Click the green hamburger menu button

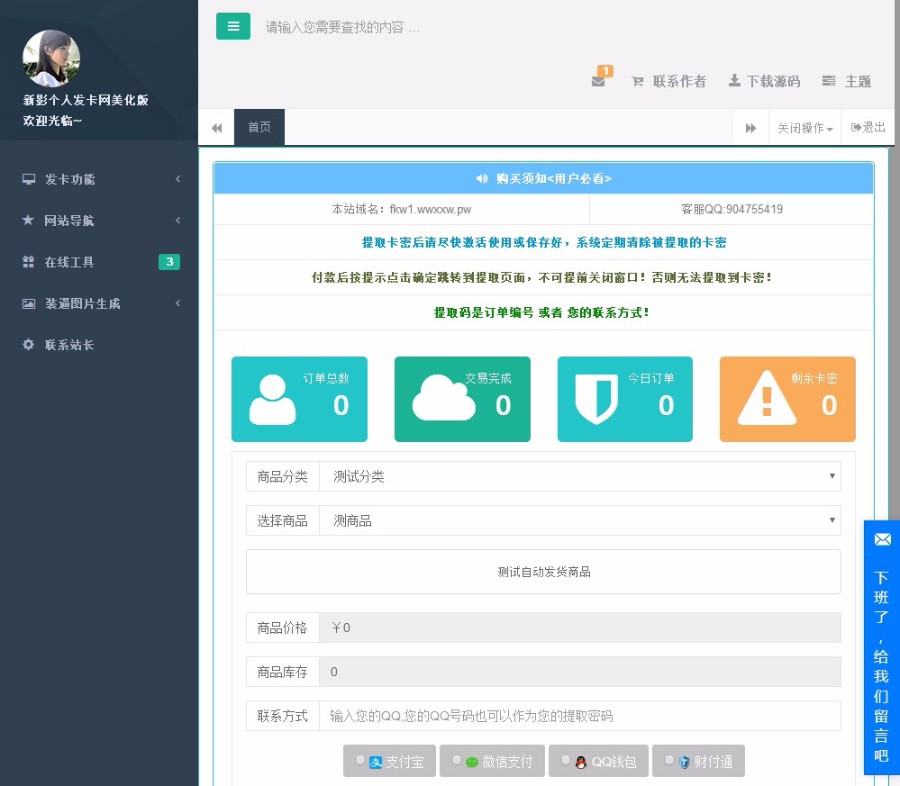(233, 25)
